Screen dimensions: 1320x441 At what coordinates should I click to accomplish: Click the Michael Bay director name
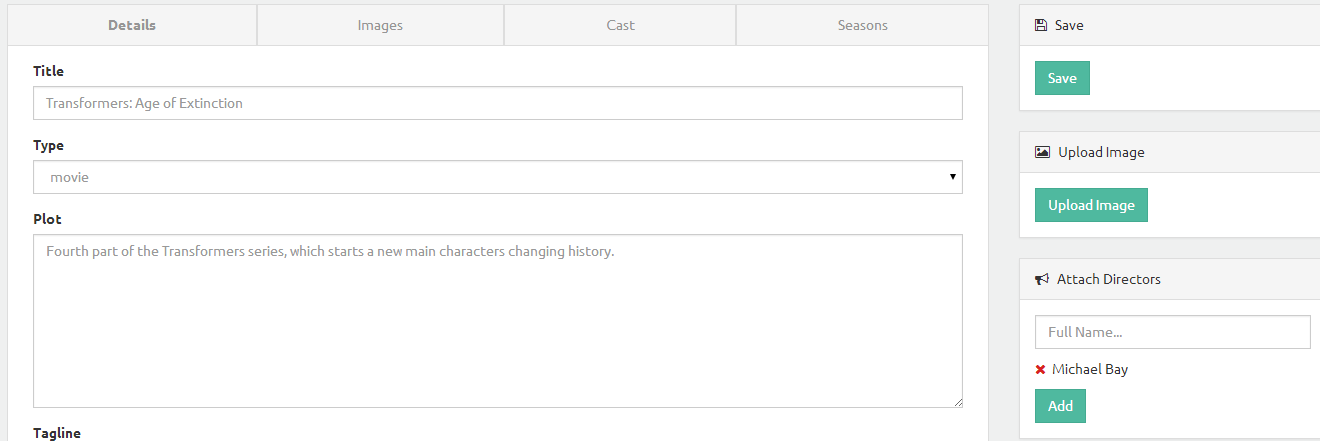pyautogui.click(x=1090, y=369)
